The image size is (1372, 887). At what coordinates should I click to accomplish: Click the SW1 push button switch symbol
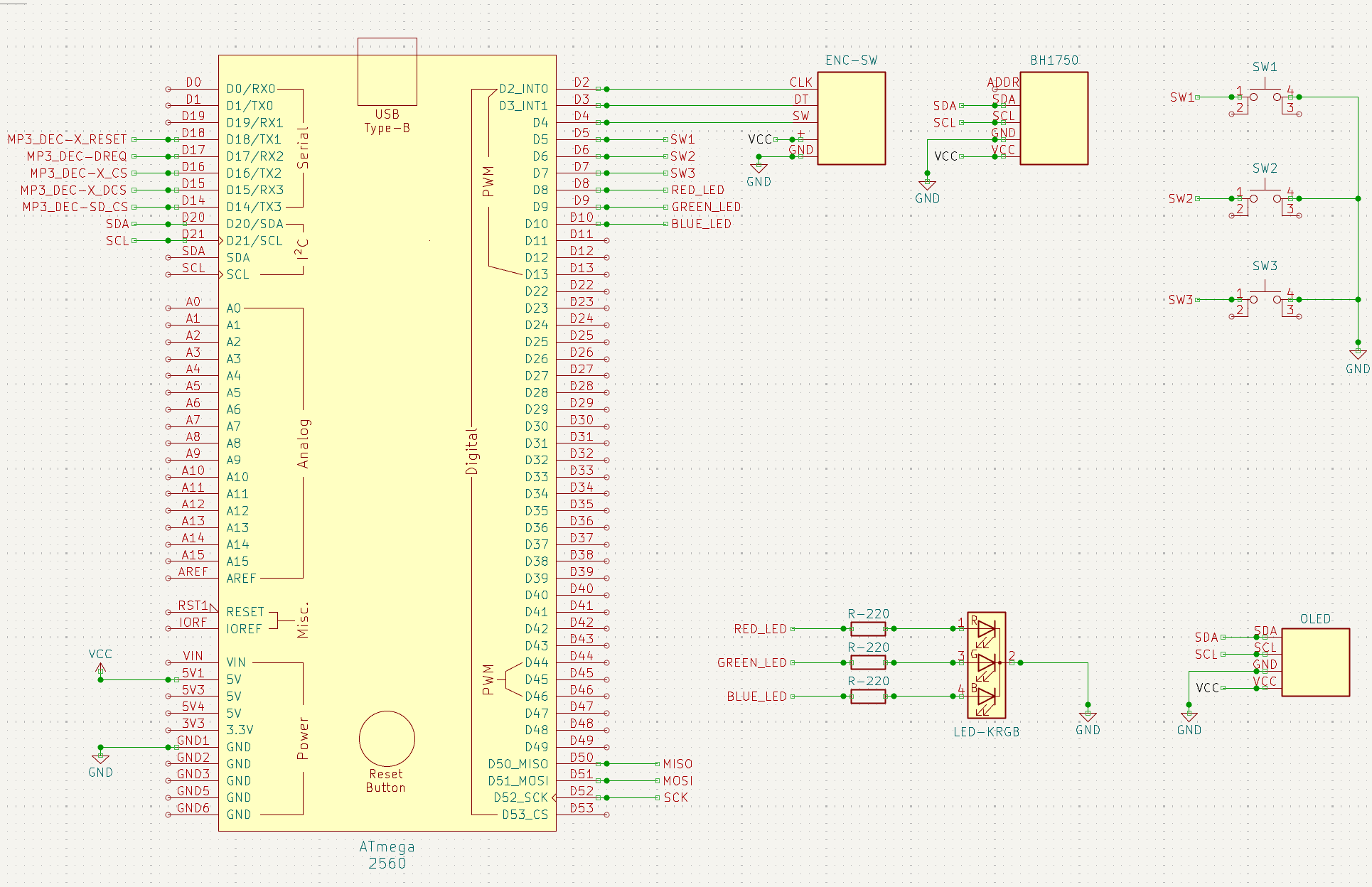tap(1265, 97)
